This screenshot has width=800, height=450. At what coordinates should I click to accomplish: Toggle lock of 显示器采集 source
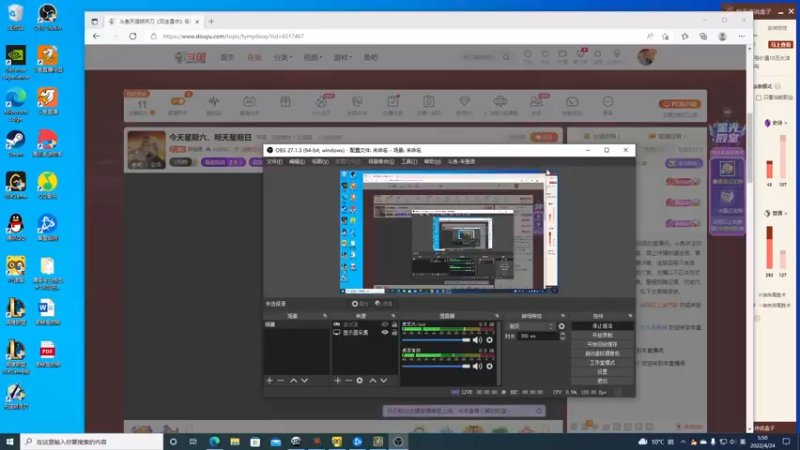point(394,333)
